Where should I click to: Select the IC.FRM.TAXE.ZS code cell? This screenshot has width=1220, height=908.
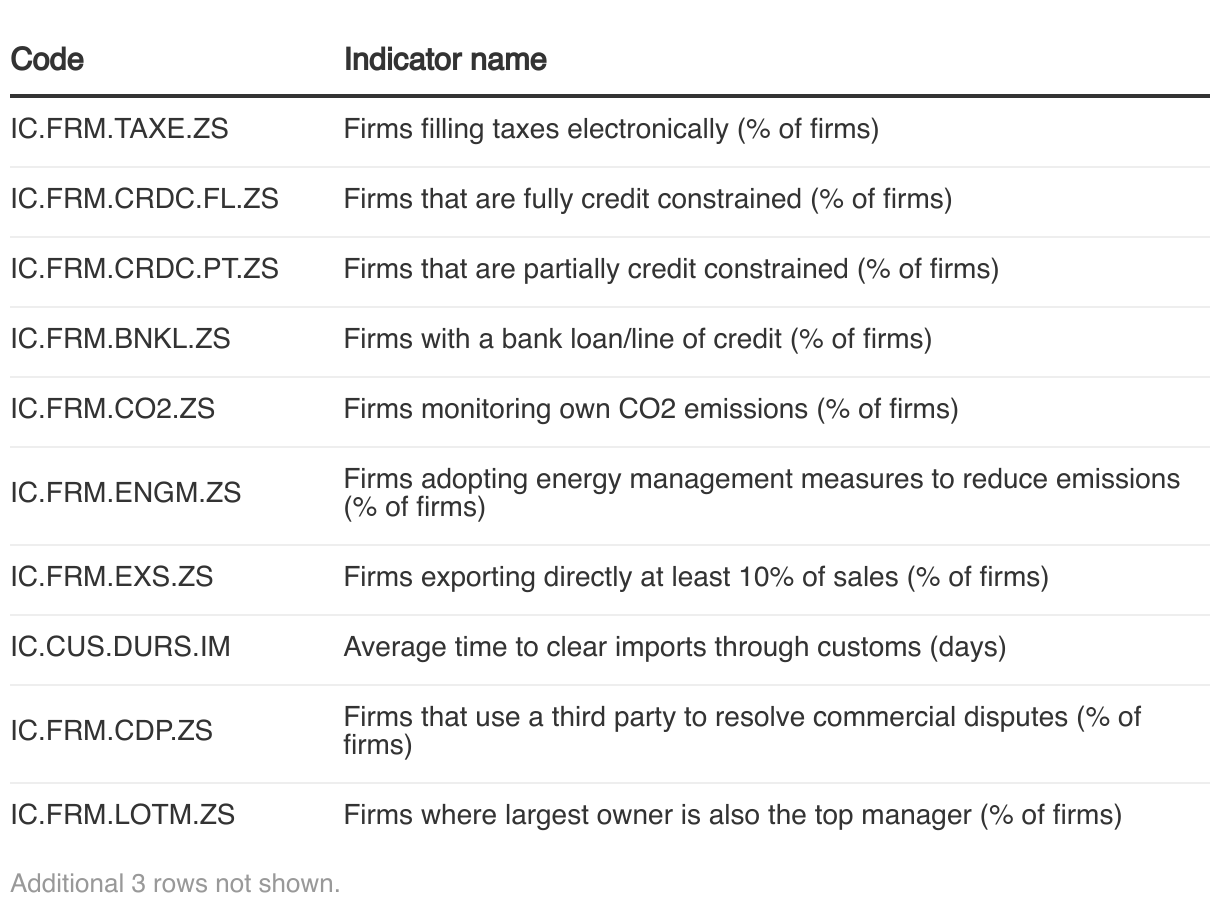(x=119, y=129)
